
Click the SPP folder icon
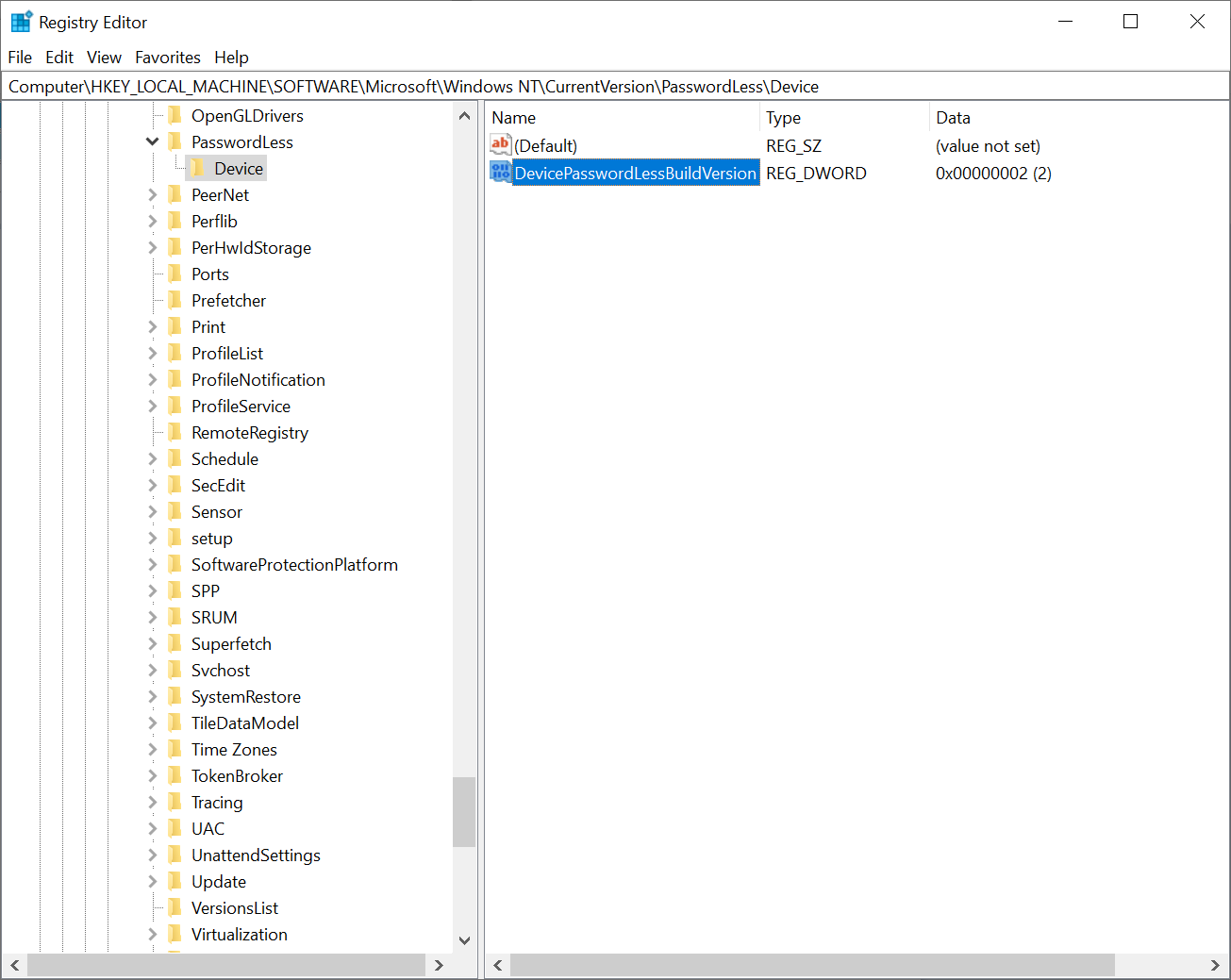pos(175,591)
